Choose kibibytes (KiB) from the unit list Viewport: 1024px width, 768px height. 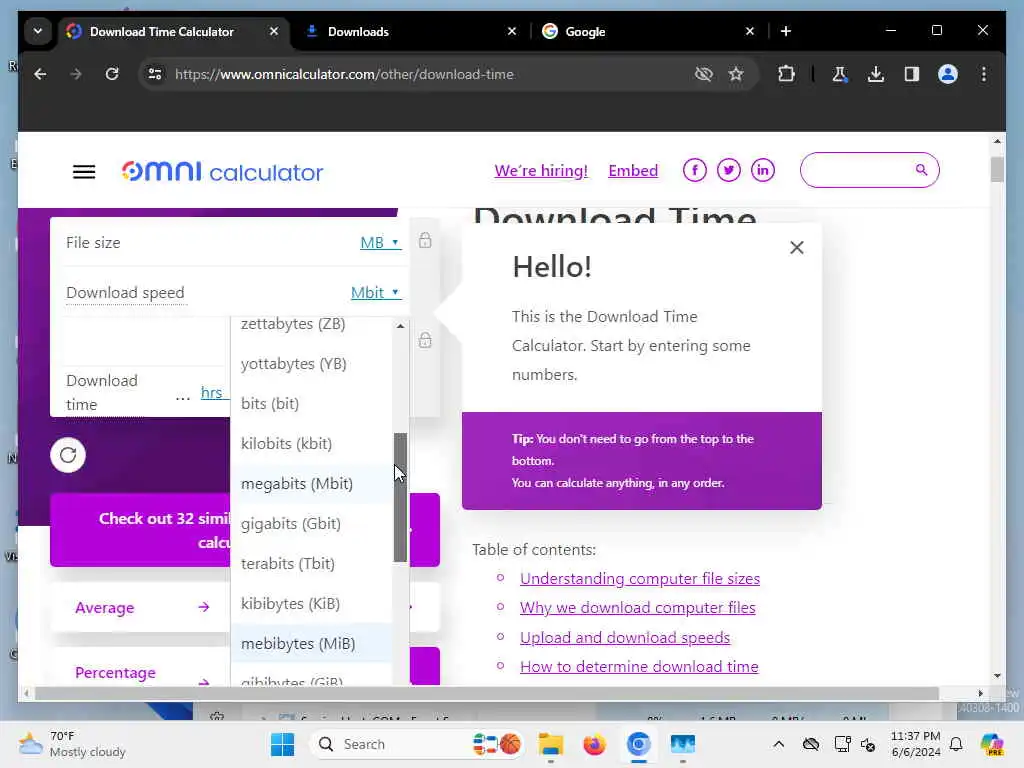[x=312, y=603]
